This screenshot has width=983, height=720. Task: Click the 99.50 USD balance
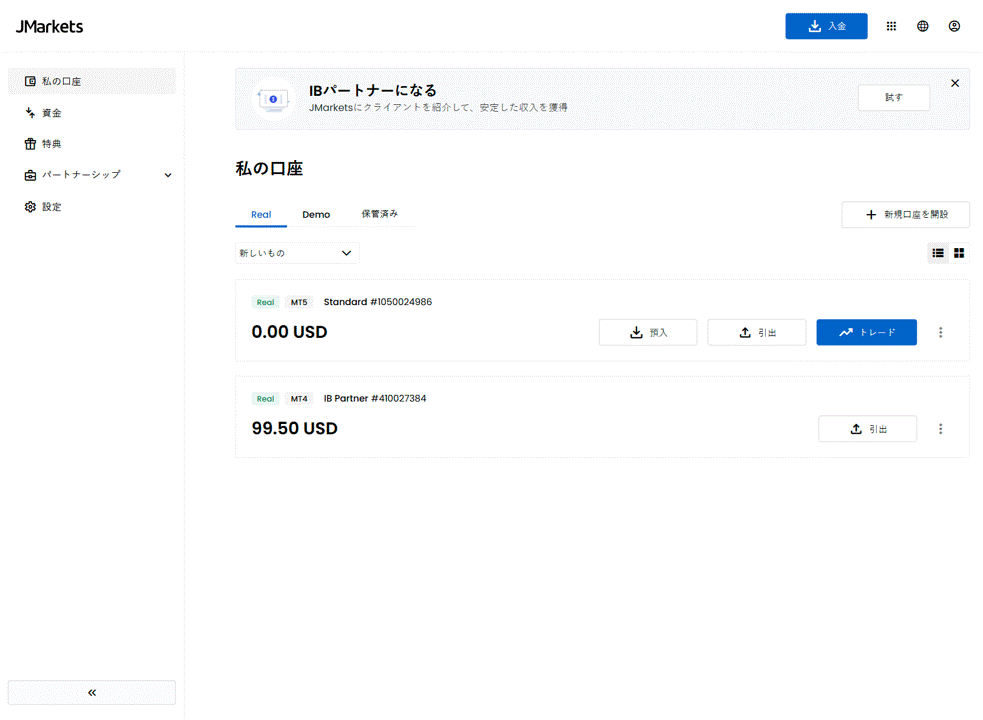(295, 428)
